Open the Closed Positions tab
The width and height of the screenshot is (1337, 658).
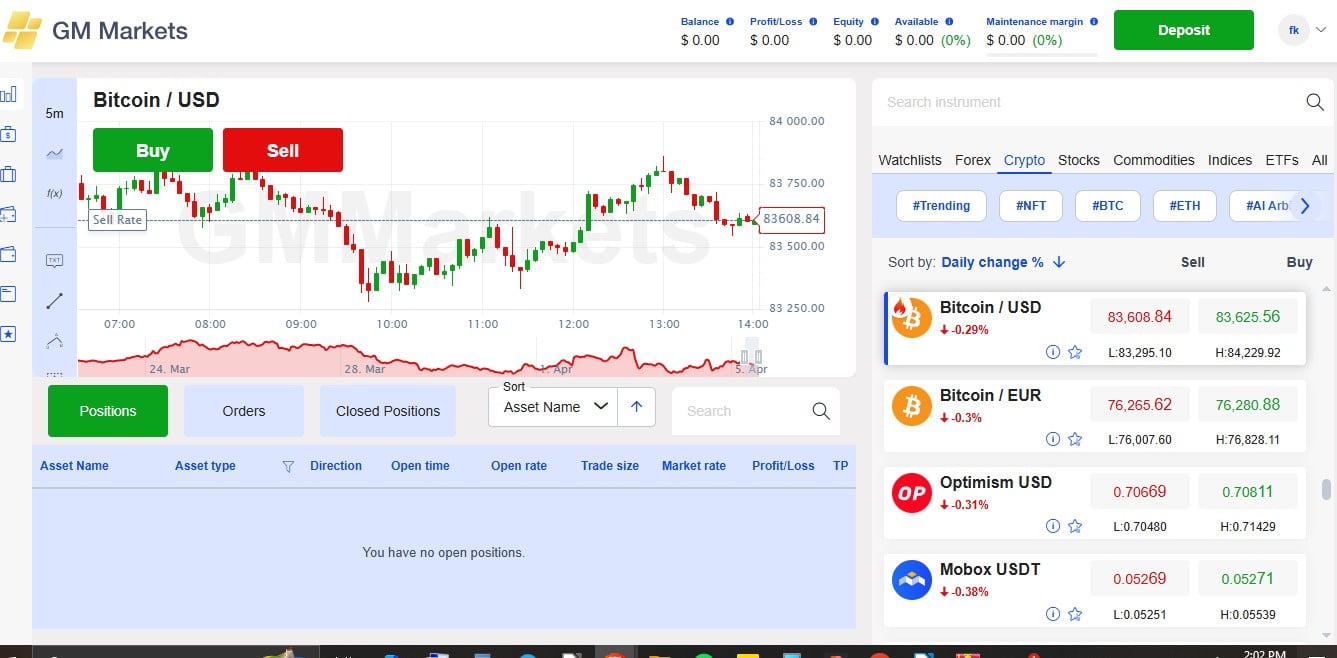(388, 411)
